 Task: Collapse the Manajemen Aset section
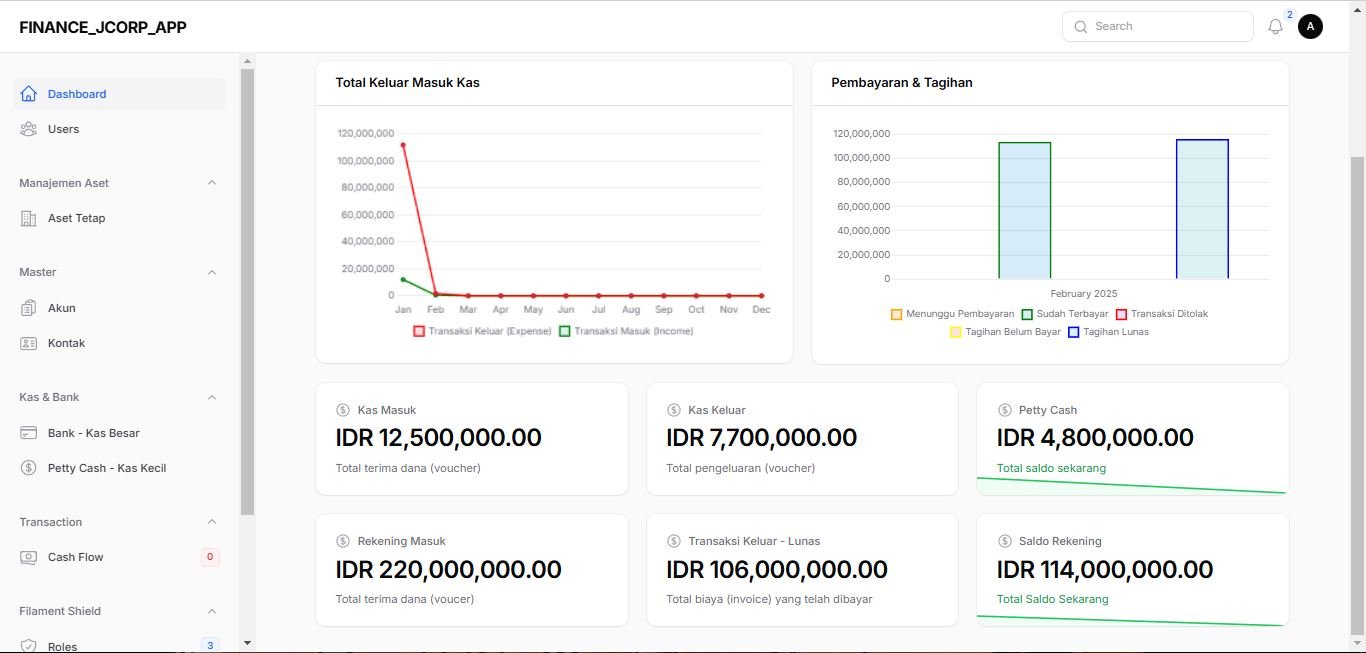[211, 183]
